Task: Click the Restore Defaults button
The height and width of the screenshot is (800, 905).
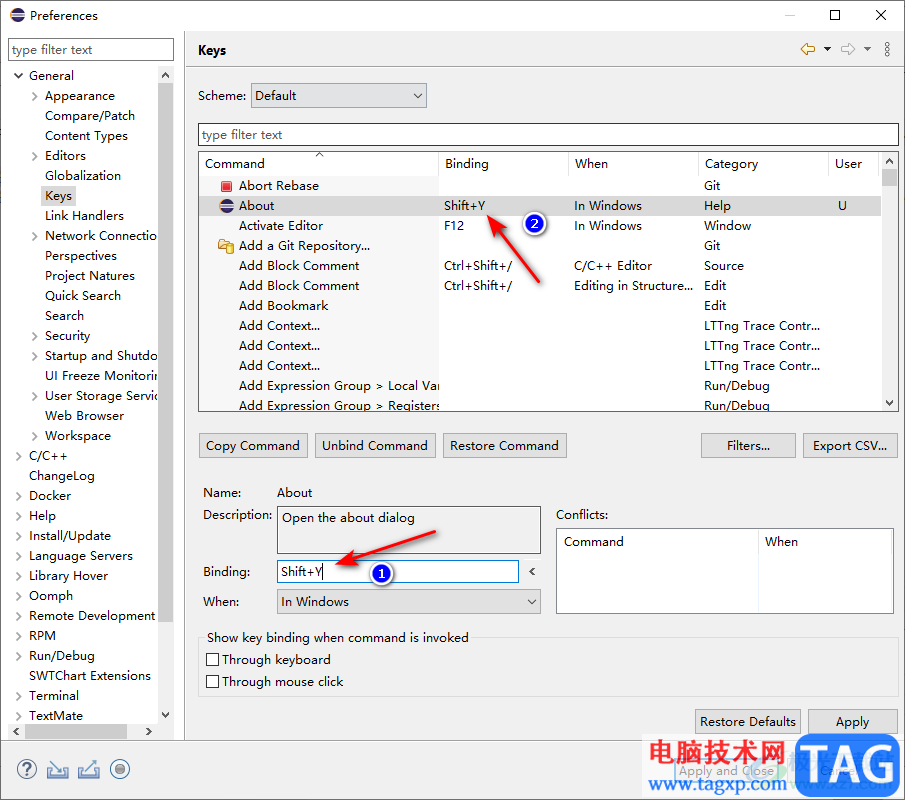Action: [x=747, y=722]
